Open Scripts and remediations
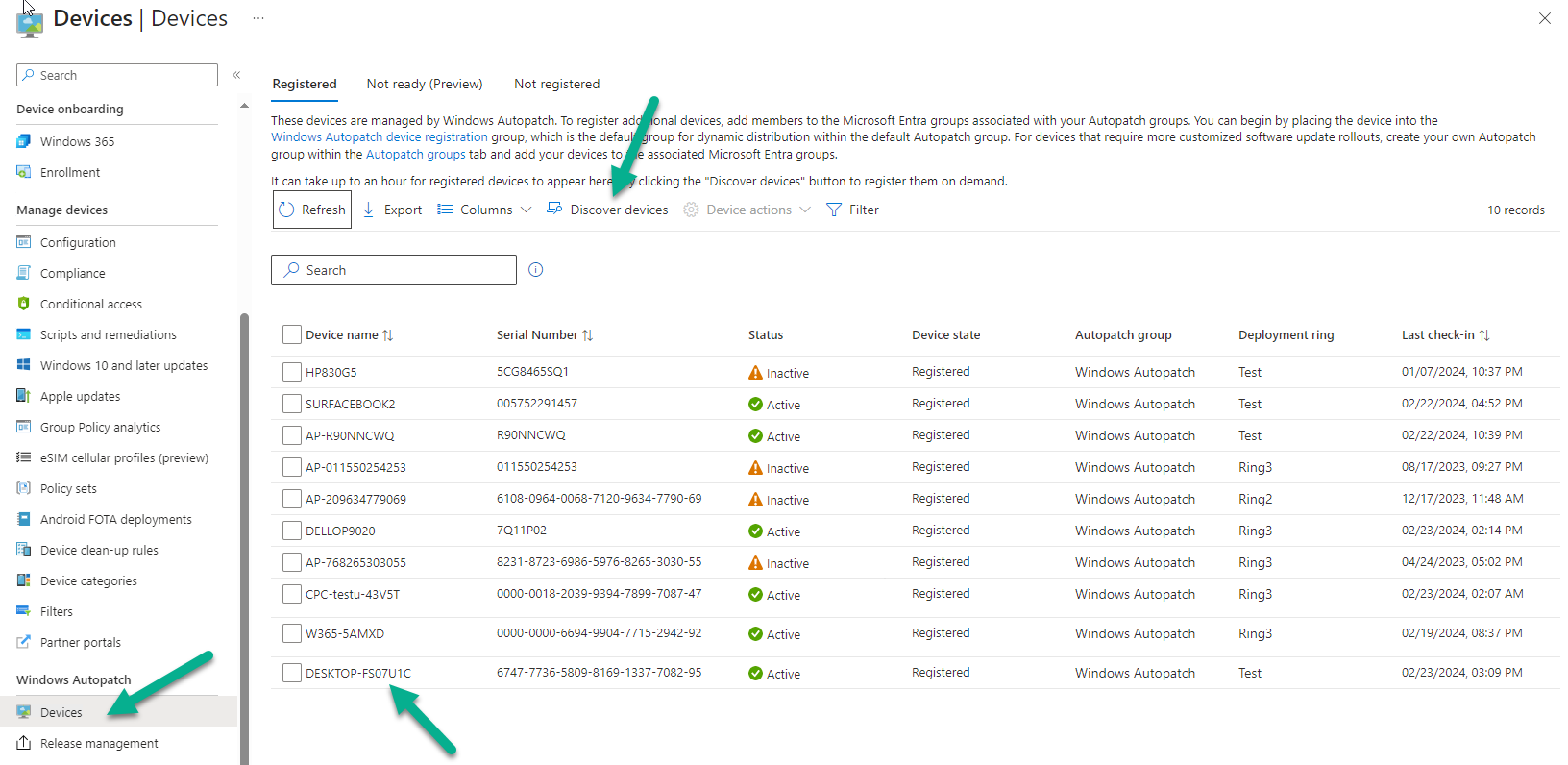The image size is (1568, 765). tap(108, 334)
